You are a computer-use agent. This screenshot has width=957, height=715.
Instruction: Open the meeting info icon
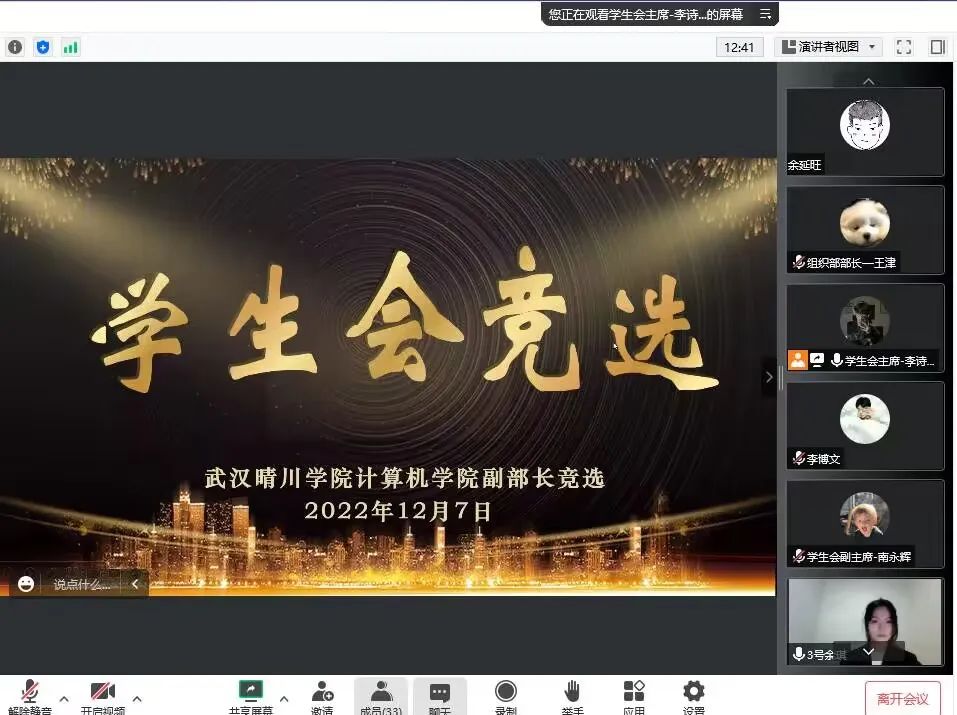[x=15, y=47]
